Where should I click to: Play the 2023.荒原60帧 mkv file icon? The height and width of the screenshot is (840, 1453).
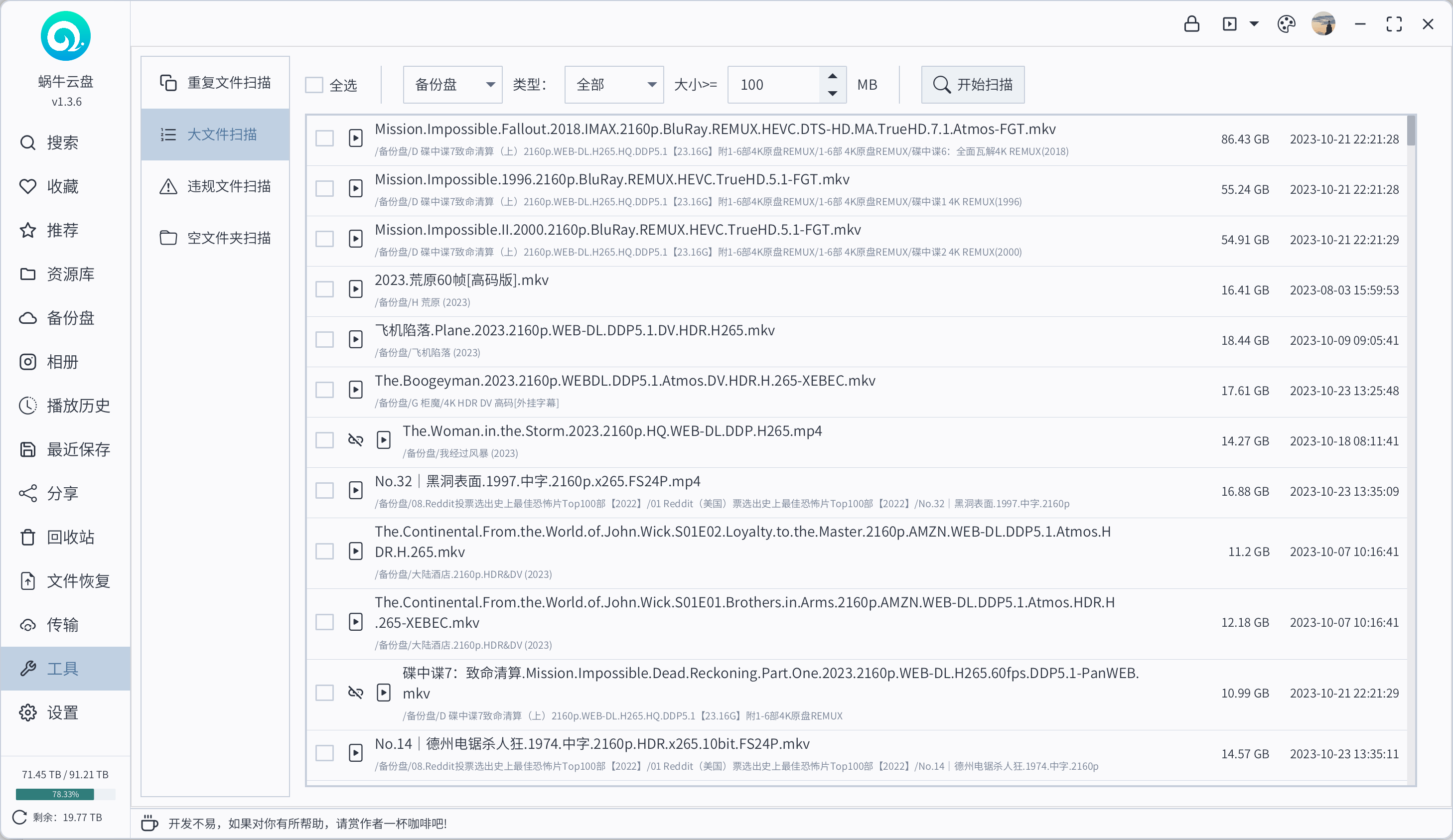356,289
